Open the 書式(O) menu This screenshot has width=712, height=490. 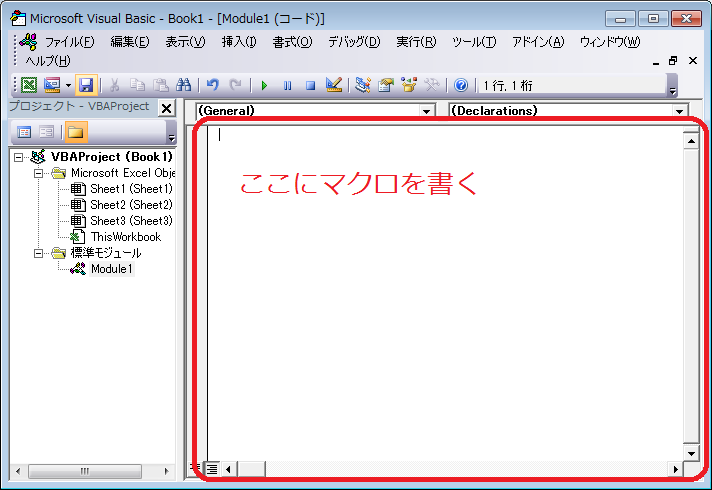pyautogui.click(x=292, y=42)
